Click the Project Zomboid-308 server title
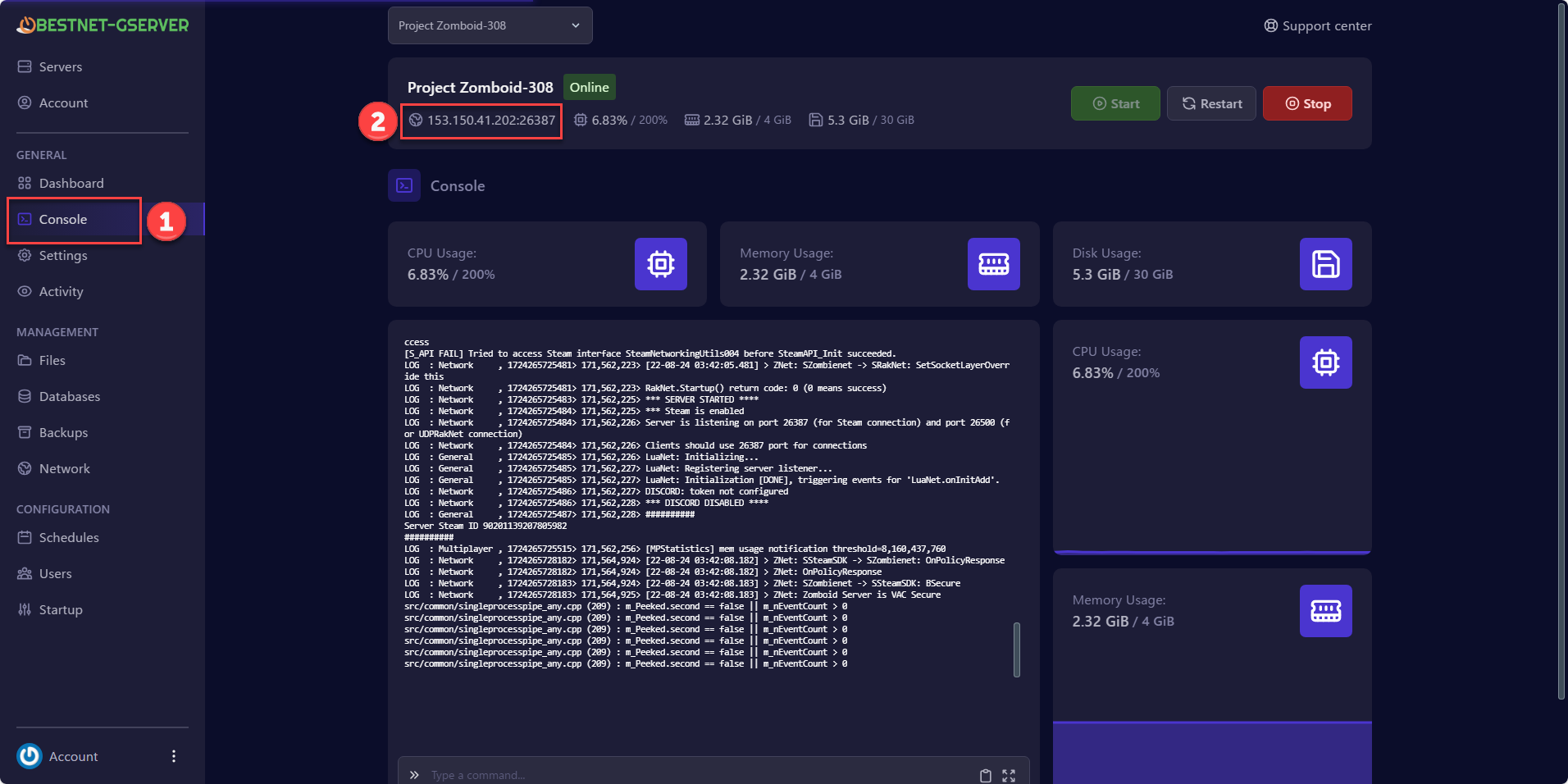1568x784 pixels. [x=480, y=87]
